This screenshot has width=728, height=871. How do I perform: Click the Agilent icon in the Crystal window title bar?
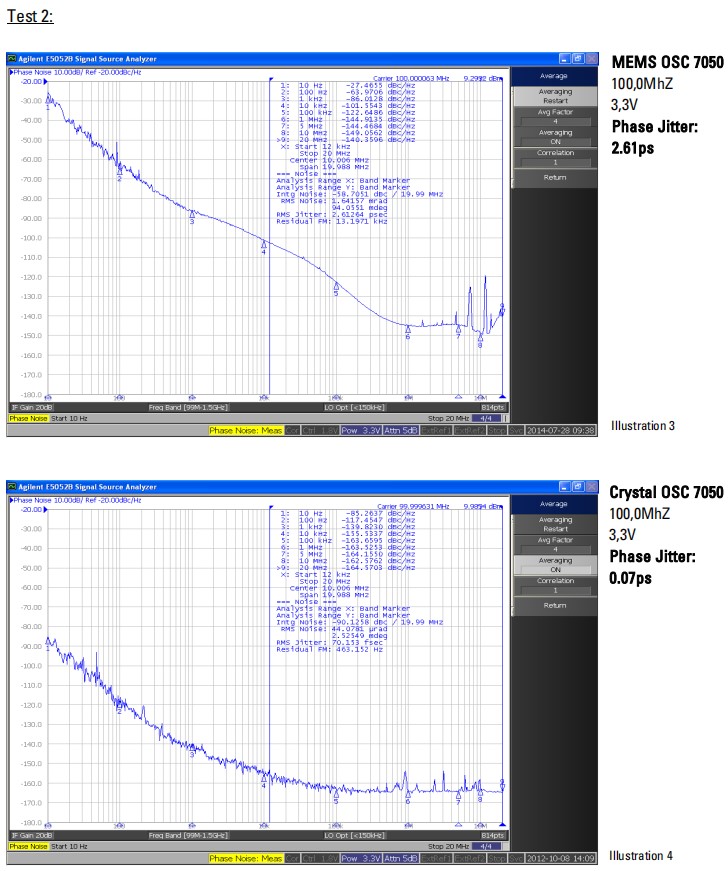pos(12,487)
